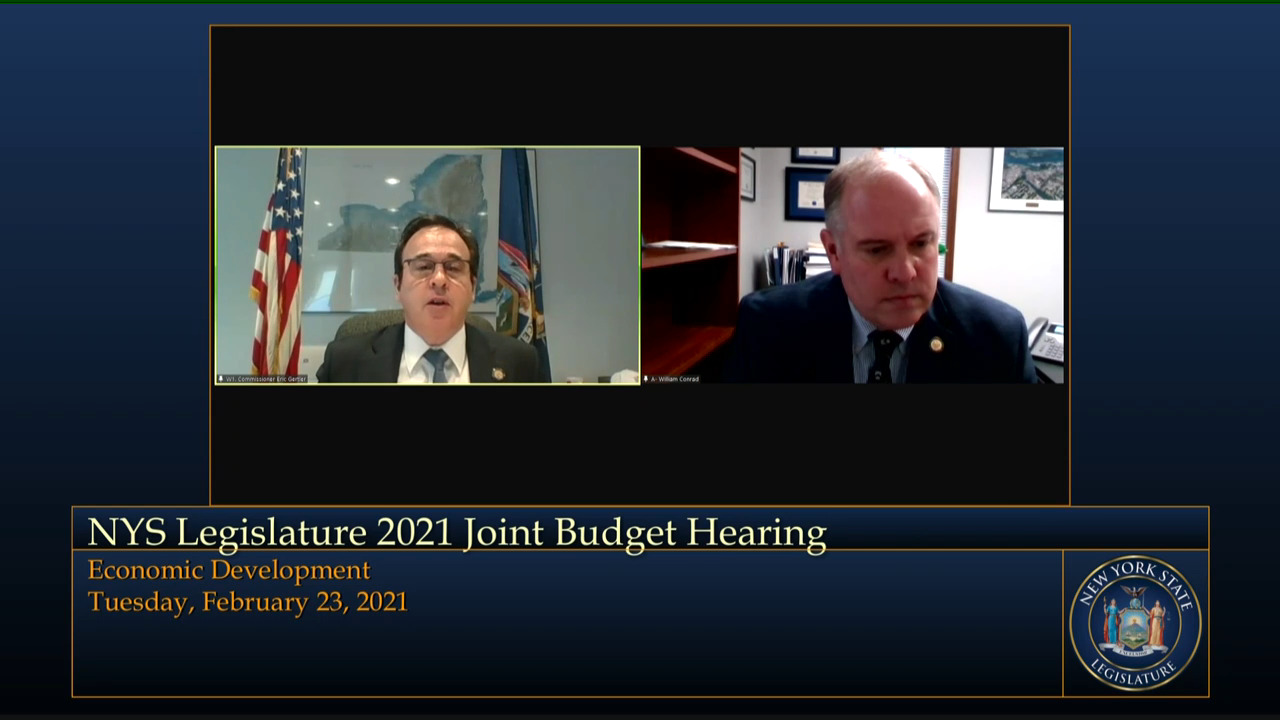Screen dimensions: 1280x720
Task: Click the black area above the video tiles
Action: (x=640, y=85)
